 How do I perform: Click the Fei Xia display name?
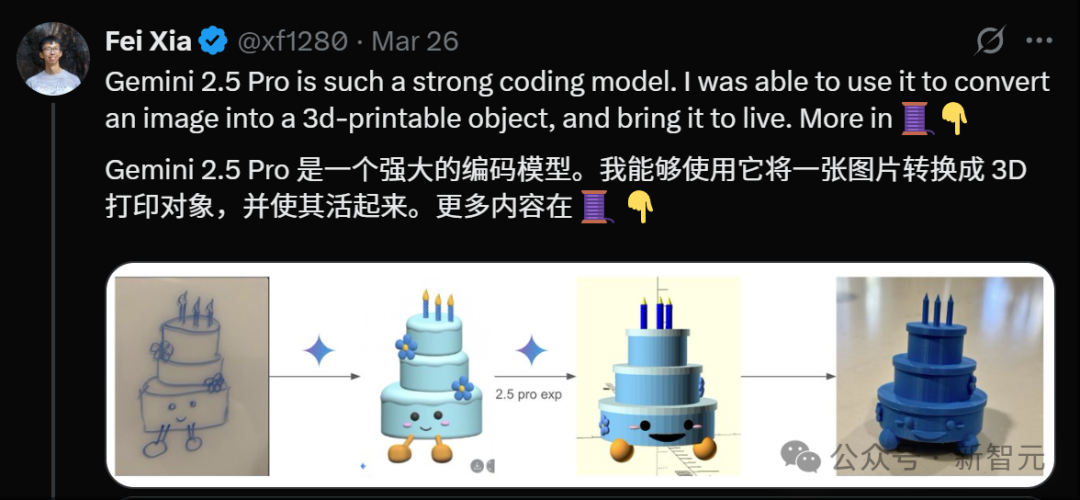coord(148,42)
